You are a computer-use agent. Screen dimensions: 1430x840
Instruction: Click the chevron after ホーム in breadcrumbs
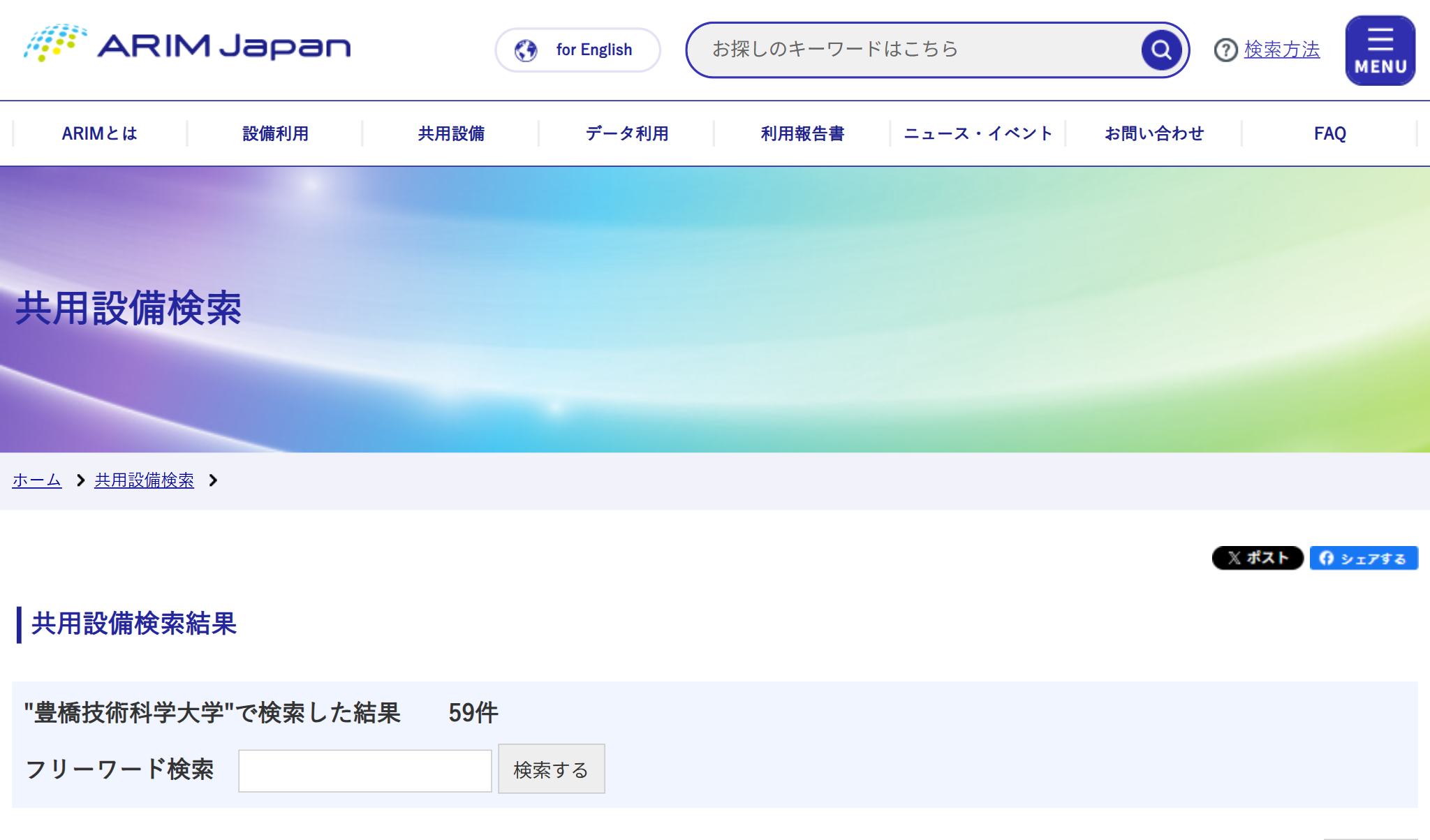80,480
